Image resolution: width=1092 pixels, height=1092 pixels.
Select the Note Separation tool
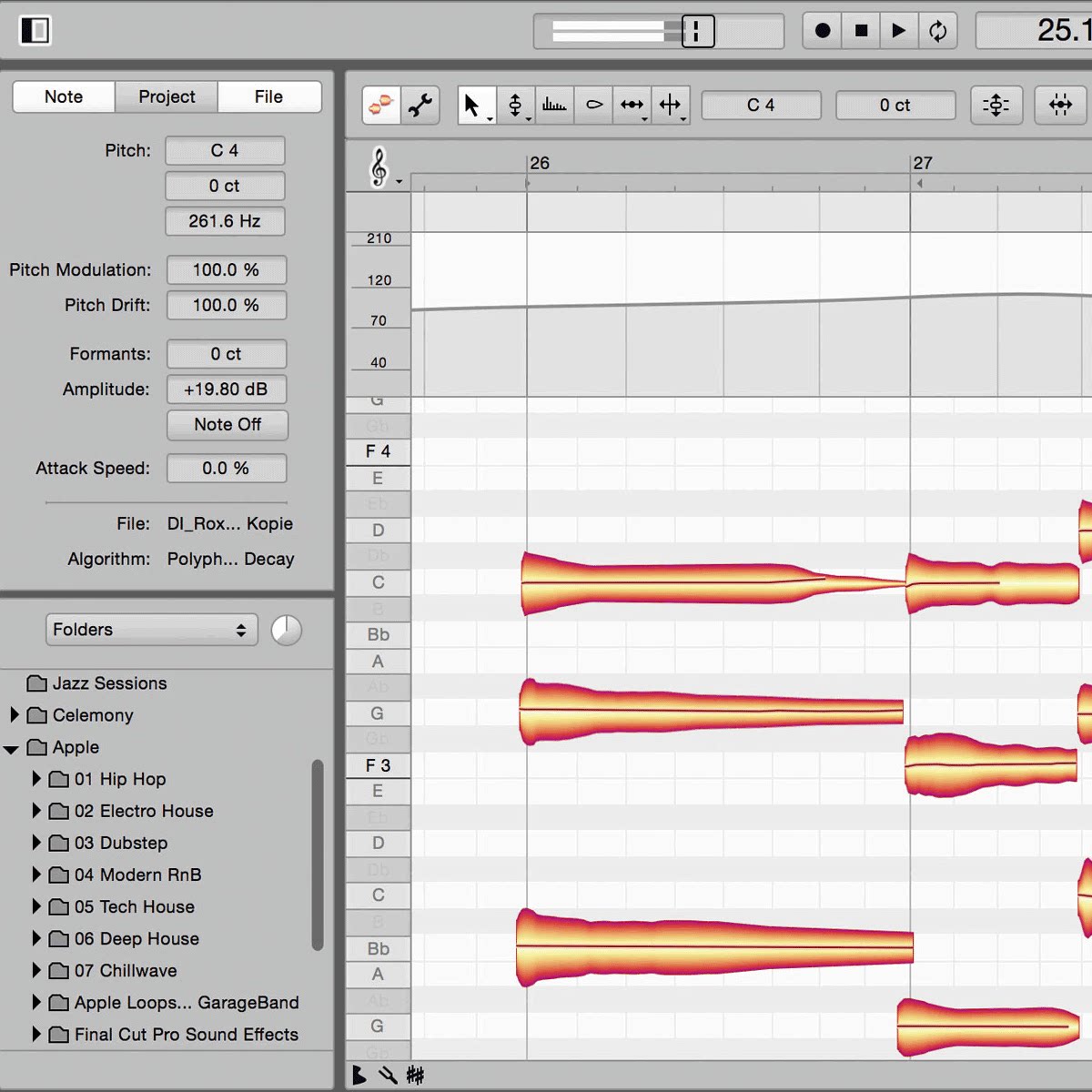click(x=671, y=106)
